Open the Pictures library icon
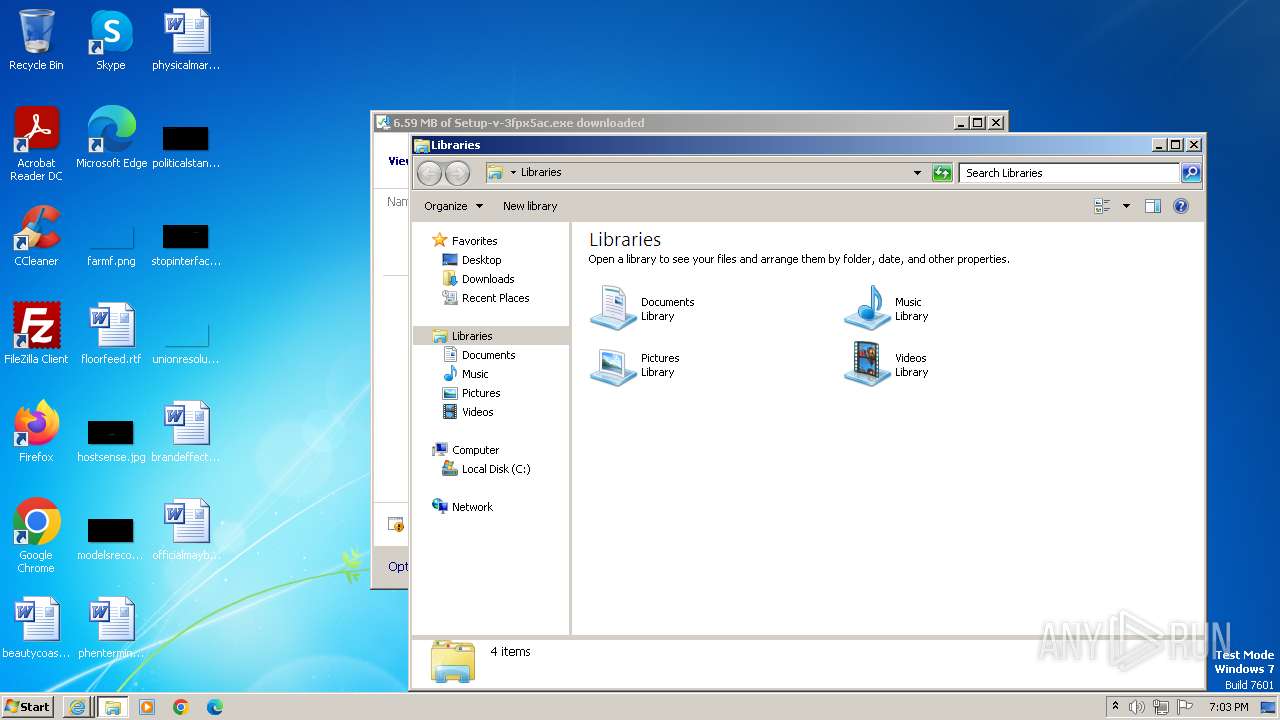1280x720 pixels. [614, 365]
